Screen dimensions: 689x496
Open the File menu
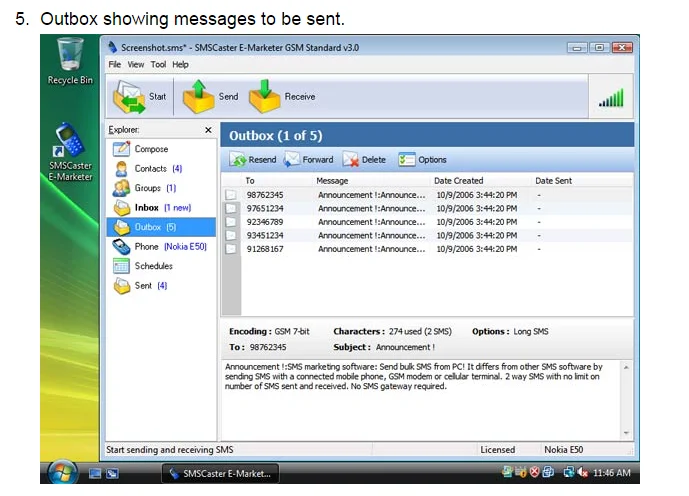(115, 64)
